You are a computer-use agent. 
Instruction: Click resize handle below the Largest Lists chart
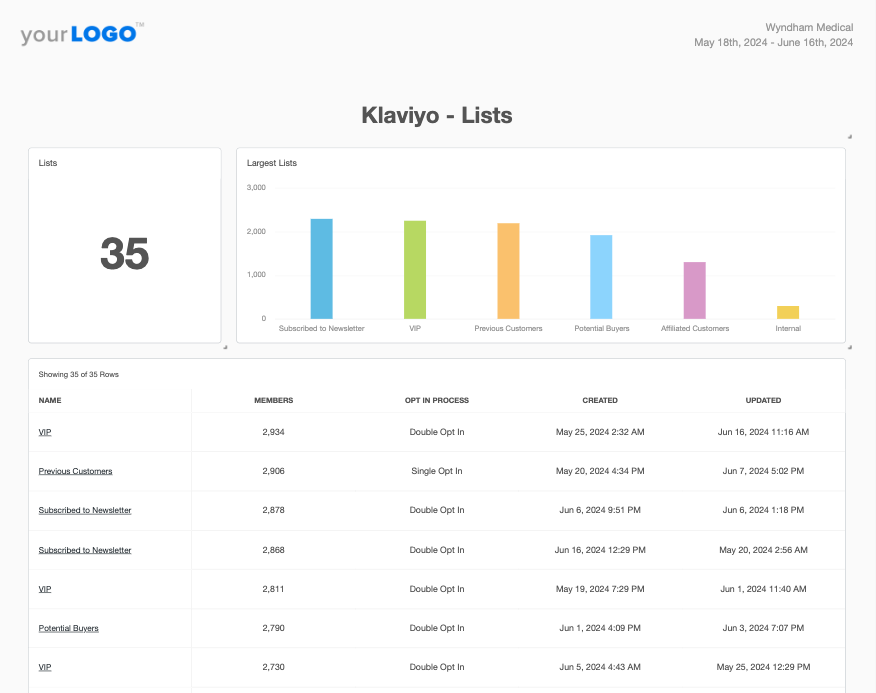(849, 348)
